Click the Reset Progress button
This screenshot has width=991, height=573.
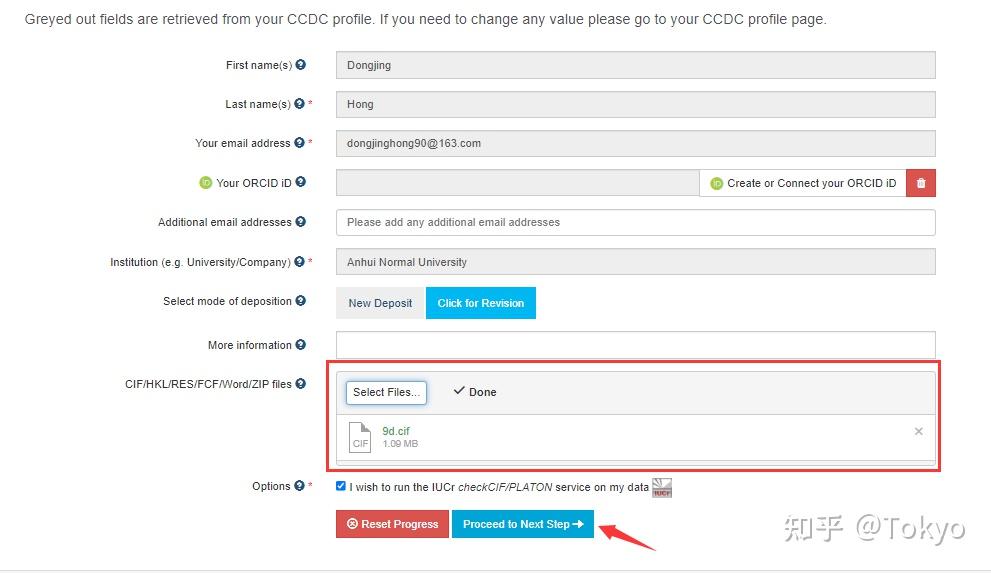[392, 524]
